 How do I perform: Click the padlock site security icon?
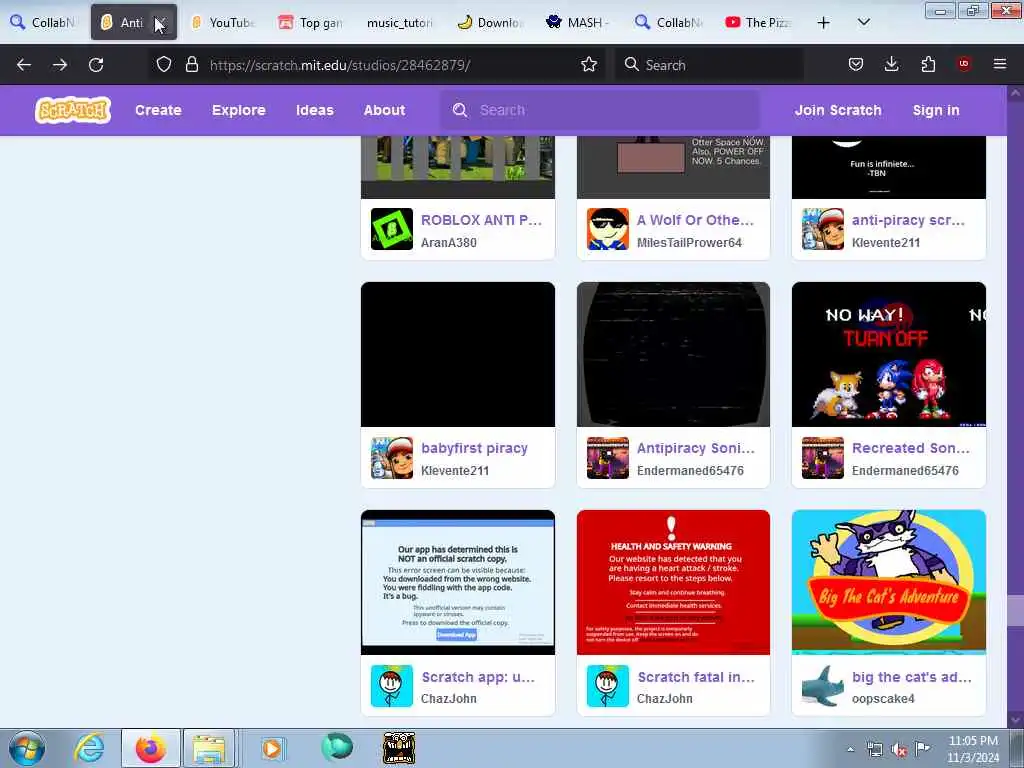tap(191, 65)
